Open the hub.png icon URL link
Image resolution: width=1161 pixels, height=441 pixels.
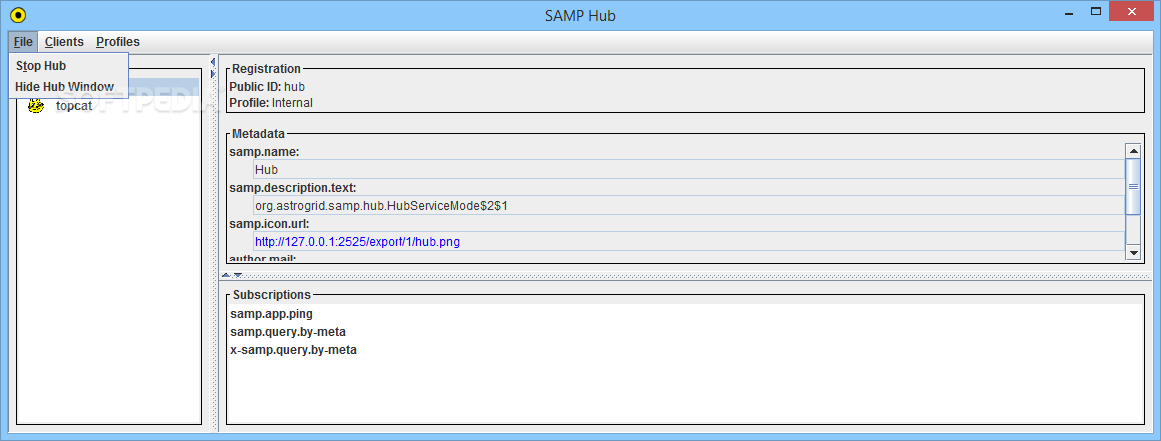(358, 242)
